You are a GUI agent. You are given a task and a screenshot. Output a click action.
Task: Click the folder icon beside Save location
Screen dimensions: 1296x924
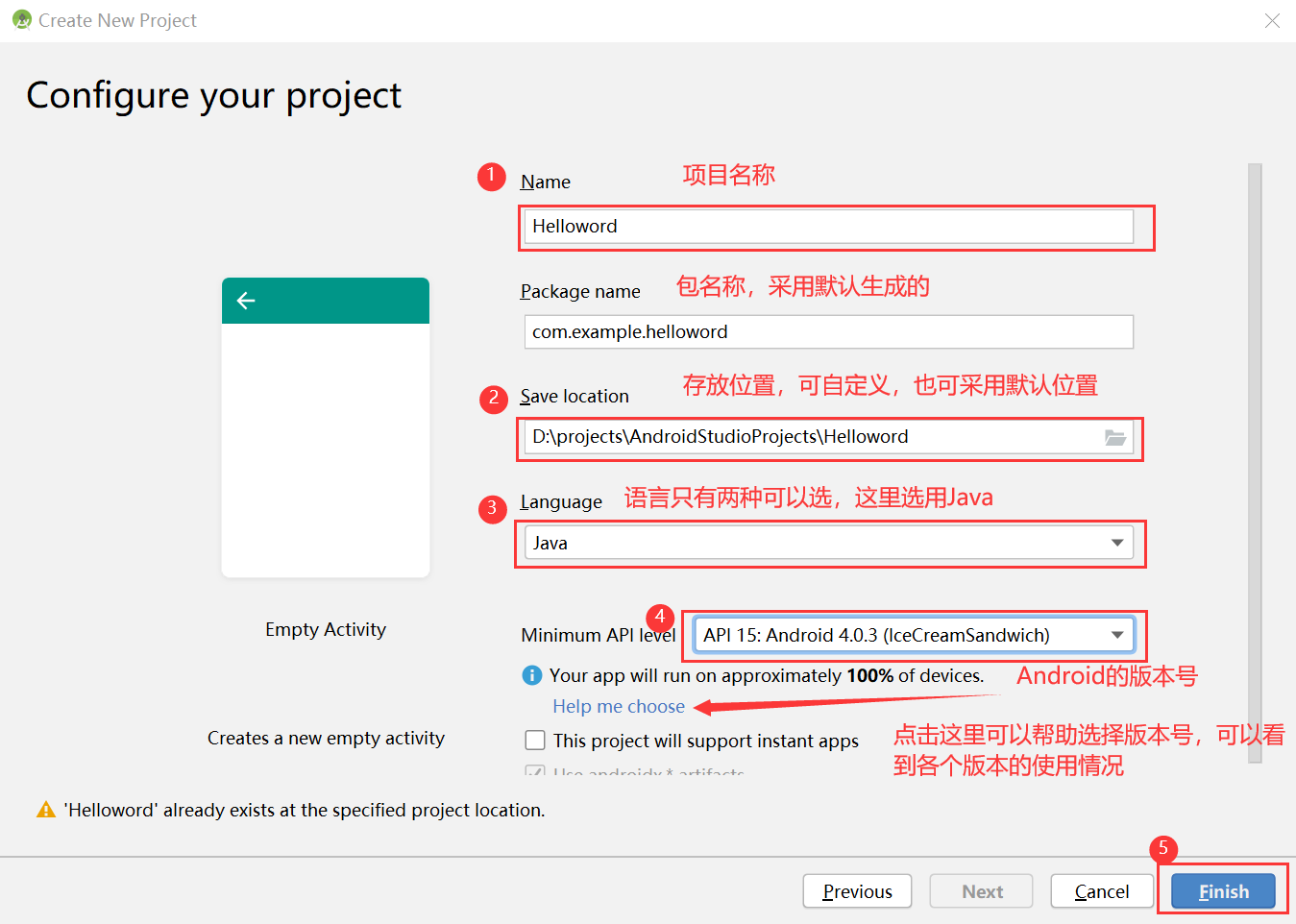[x=1115, y=438]
